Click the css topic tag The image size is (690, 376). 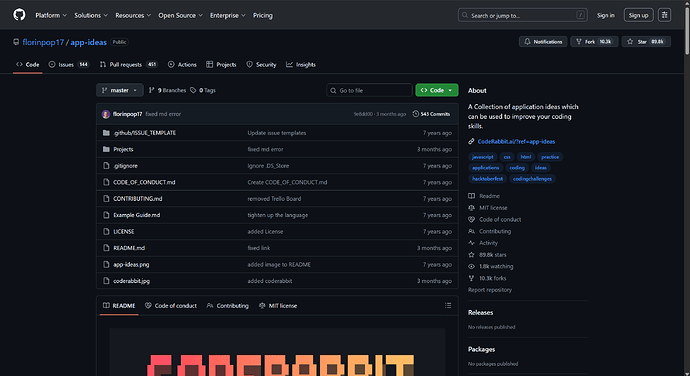click(x=507, y=157)
